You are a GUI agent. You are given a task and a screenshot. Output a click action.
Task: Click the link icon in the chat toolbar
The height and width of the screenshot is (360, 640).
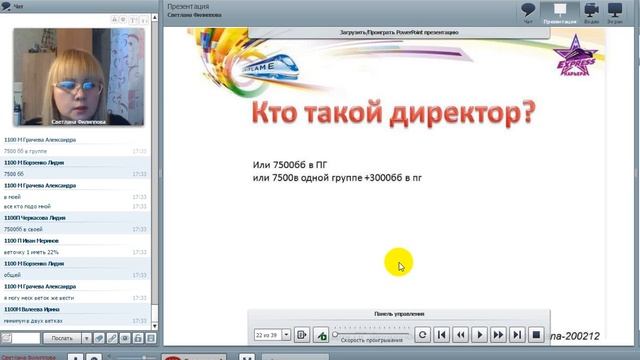click(112, 338)
